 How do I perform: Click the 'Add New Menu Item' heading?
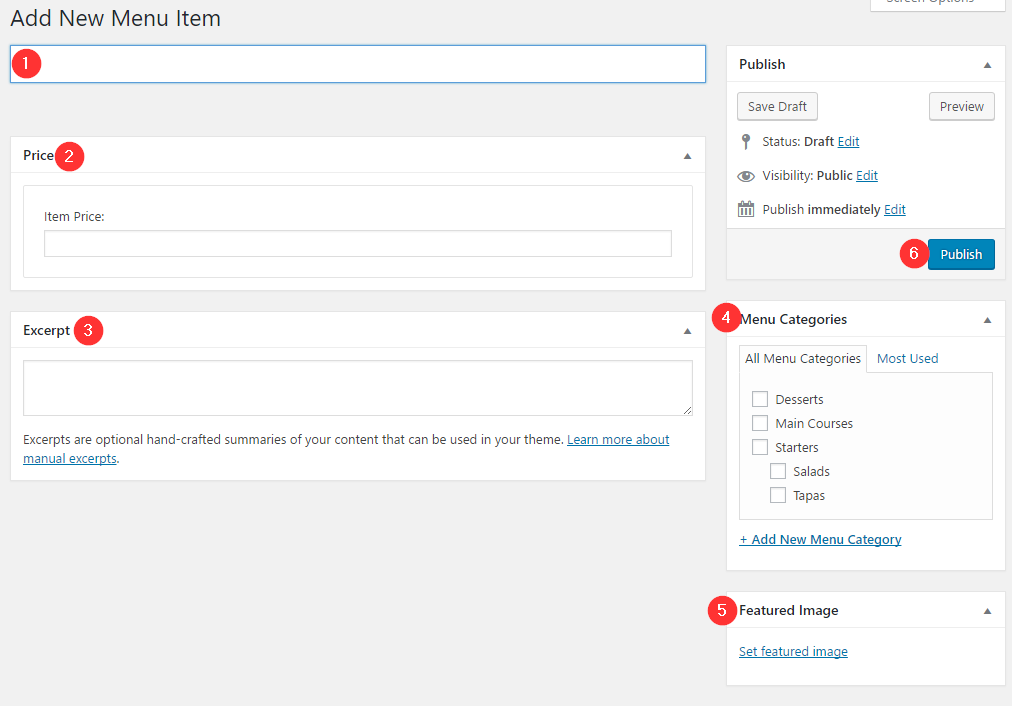pyautogui.click(x=116, y=18)
